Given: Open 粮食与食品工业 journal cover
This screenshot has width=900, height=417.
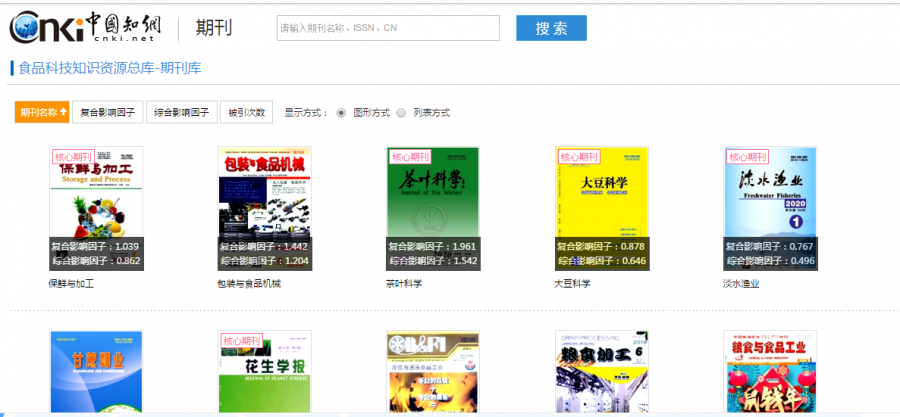Looking at the screenshot, I should pos(770,373).
